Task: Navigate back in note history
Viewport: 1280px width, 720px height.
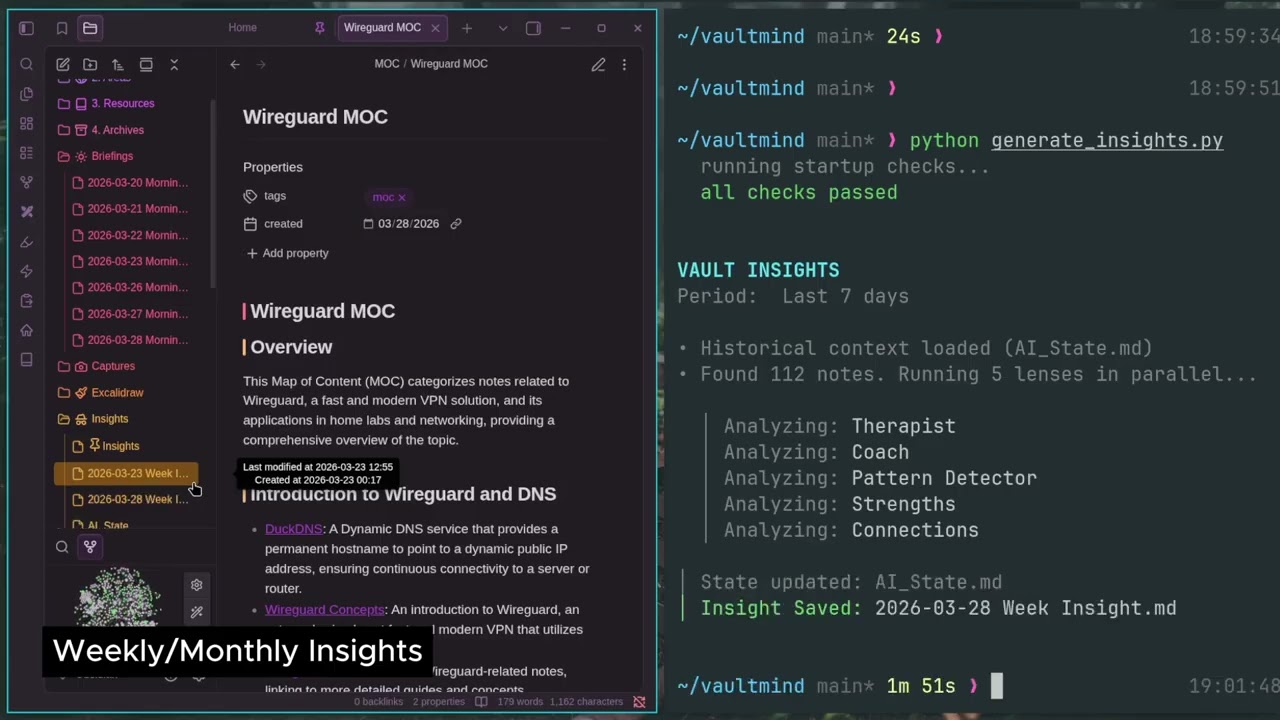Action: tap(235, 64)
